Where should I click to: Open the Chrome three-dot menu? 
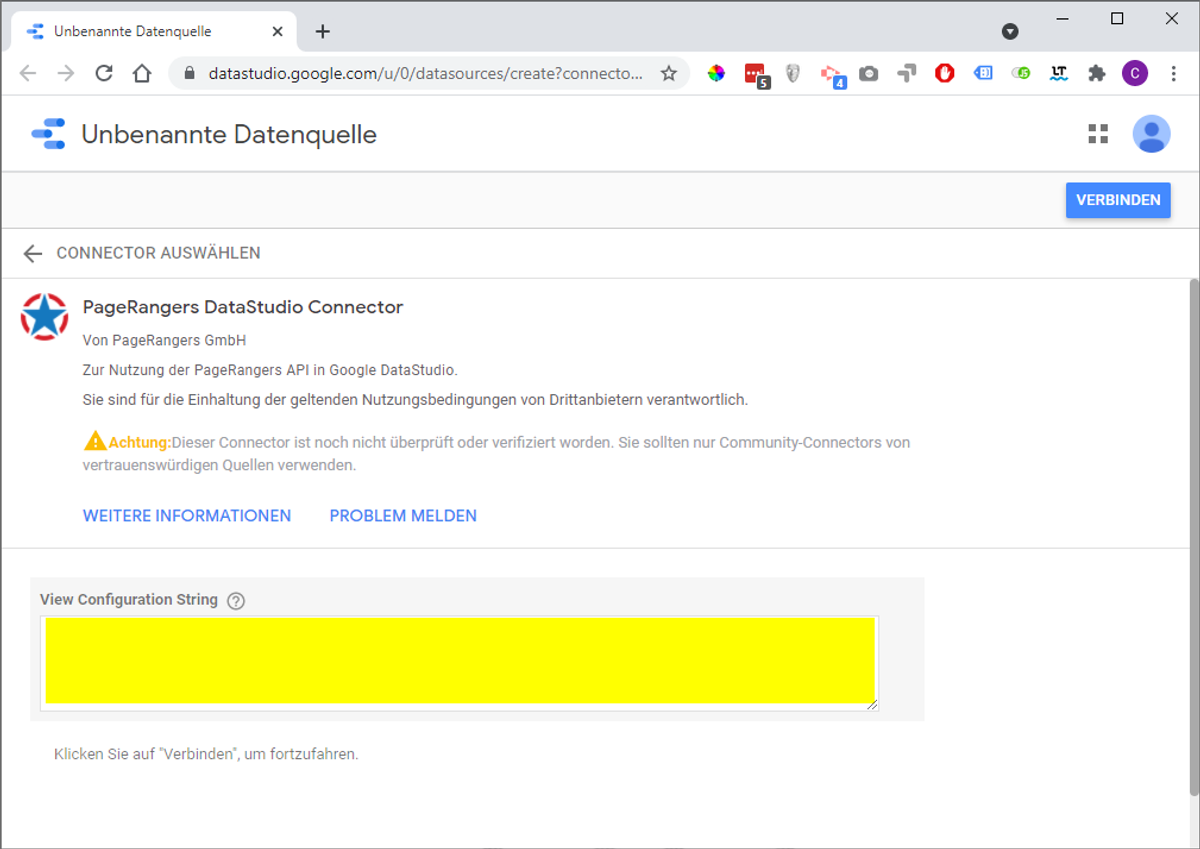1174,73
